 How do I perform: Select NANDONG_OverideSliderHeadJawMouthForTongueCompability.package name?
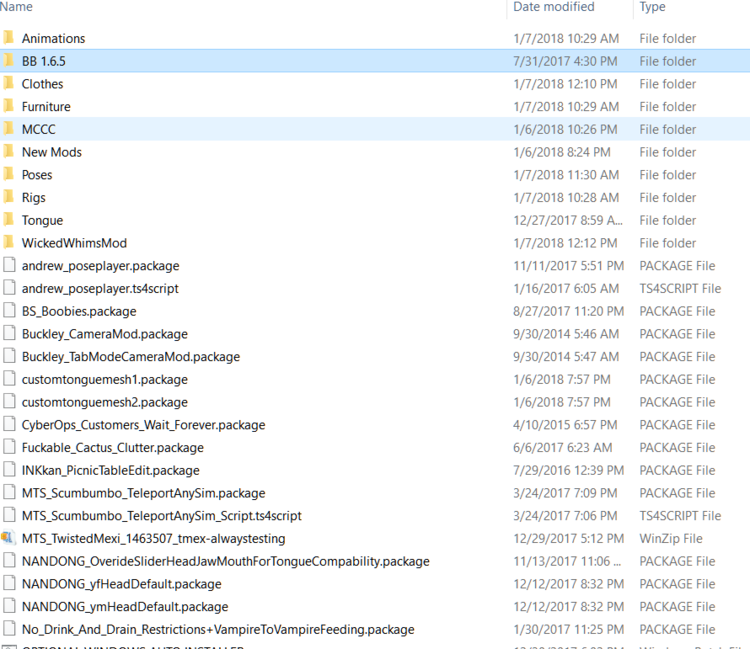(226, 561)
